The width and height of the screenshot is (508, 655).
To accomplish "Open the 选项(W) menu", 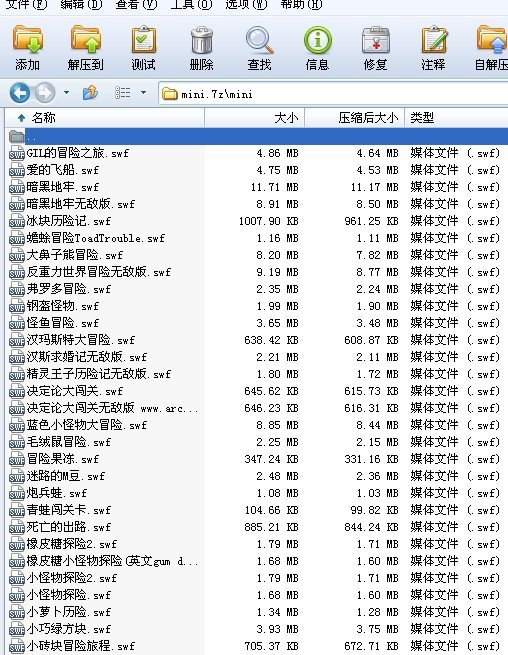I will [246, 5].
